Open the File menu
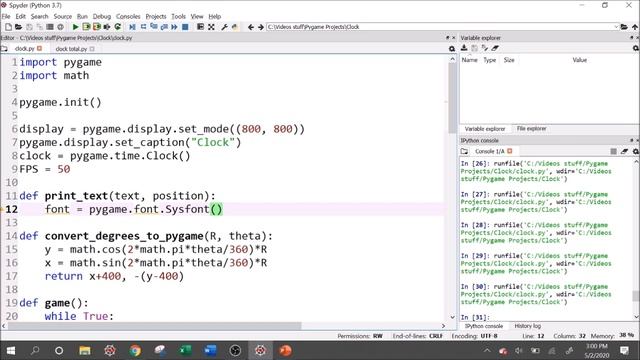Viewport: 640px width, 360px height. point(6,16)
